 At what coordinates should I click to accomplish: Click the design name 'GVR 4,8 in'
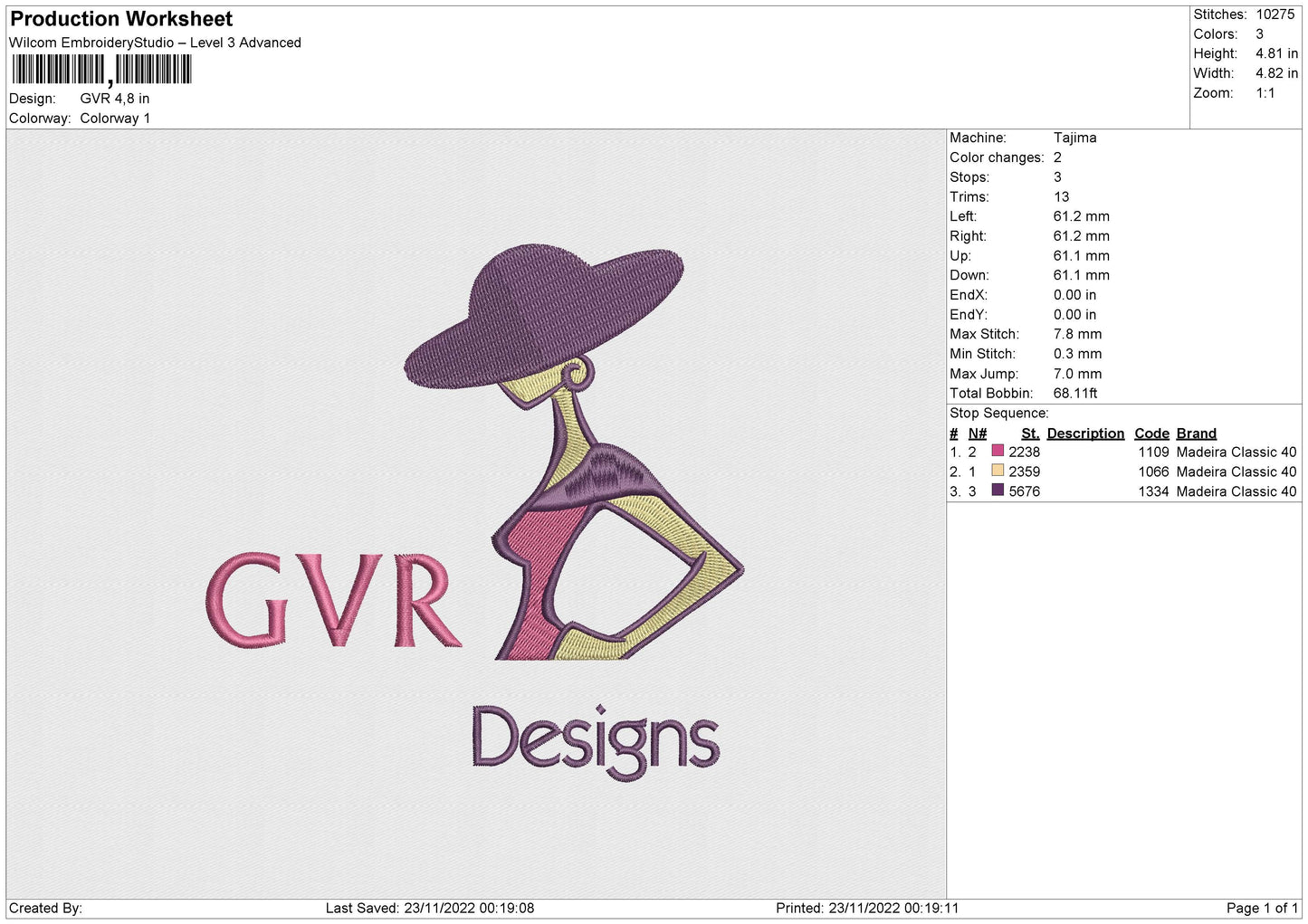pyautogui.click(x=115, y=99)
